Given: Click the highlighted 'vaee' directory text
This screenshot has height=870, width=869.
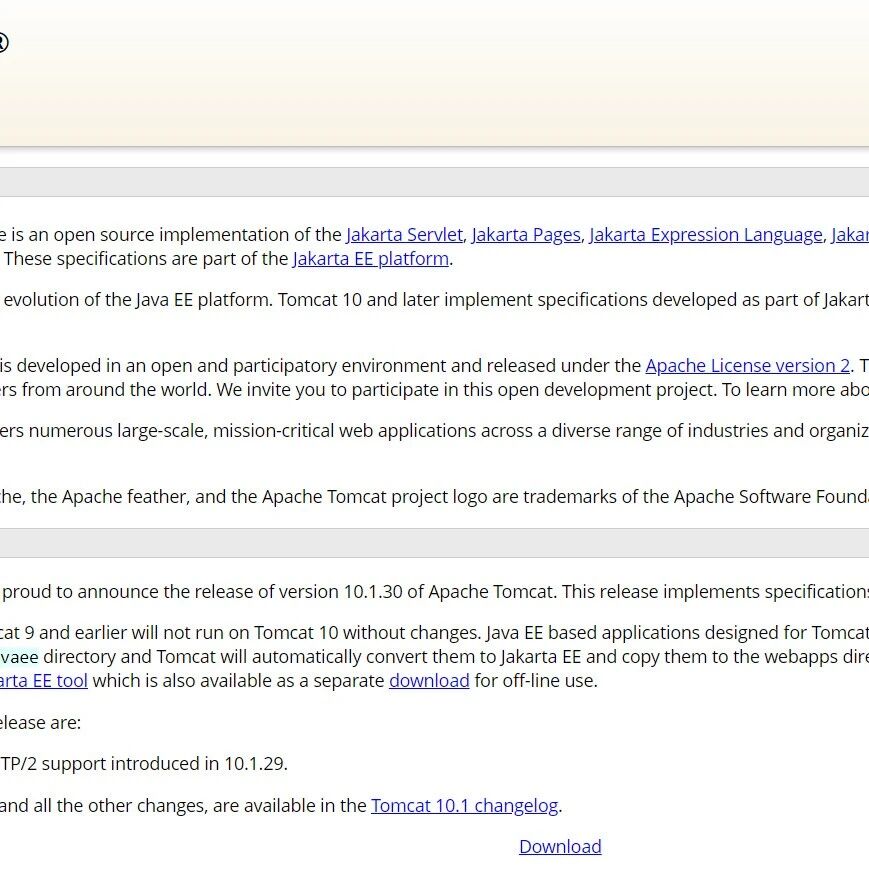Looking at the screenshot, I should (19, 656).
